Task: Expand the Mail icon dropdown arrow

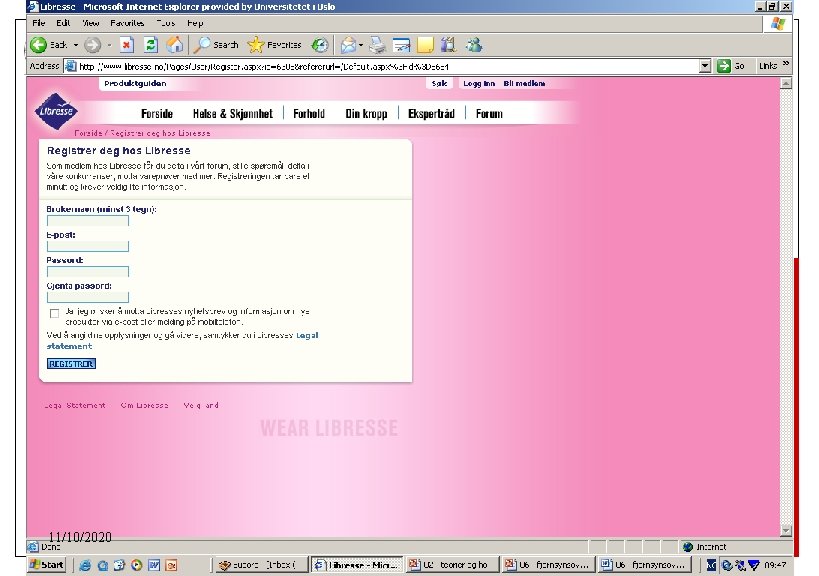Action: [360, 45]
